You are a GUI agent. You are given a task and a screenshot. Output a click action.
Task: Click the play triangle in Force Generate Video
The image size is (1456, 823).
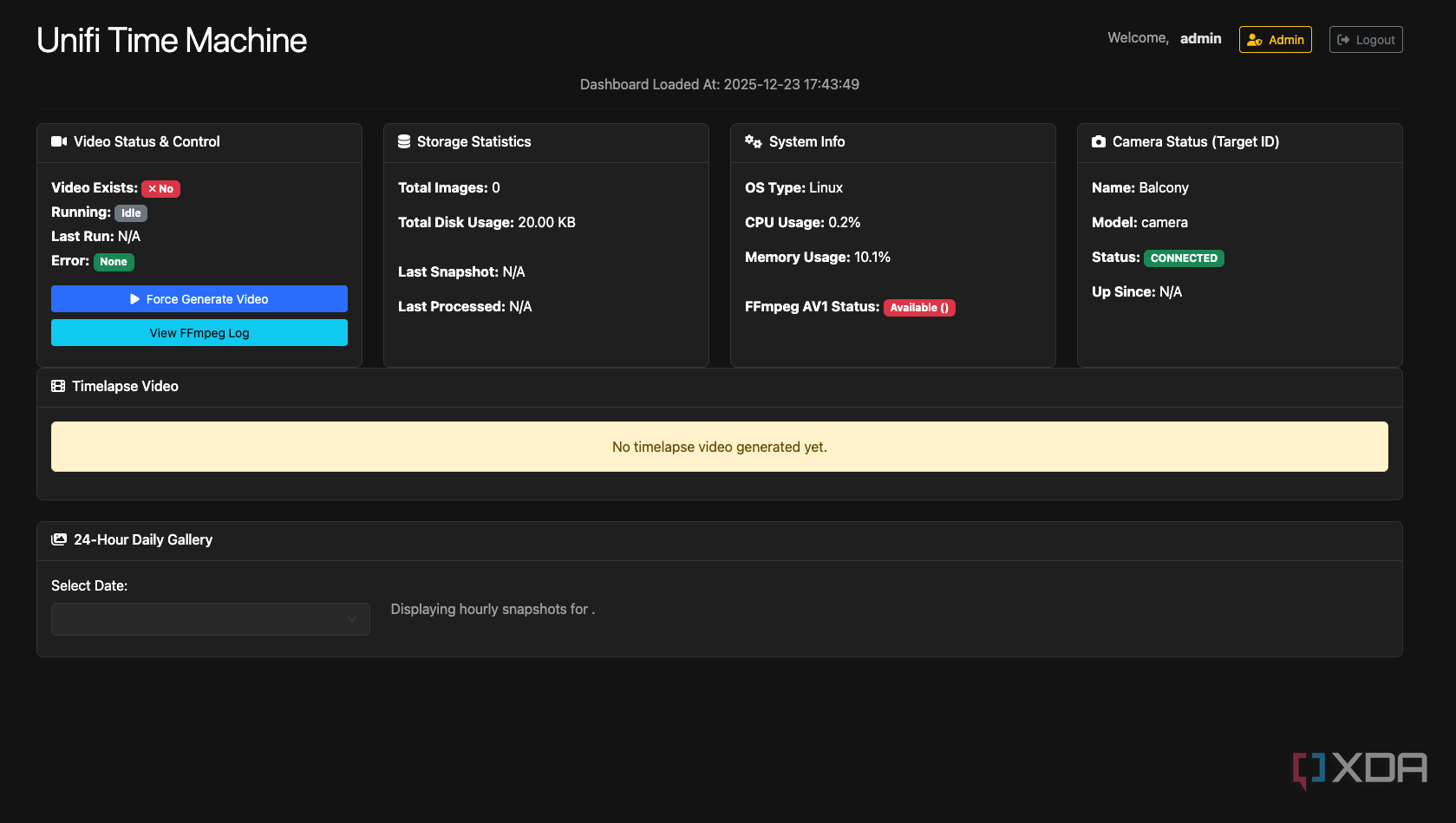[x=135, y=299]
